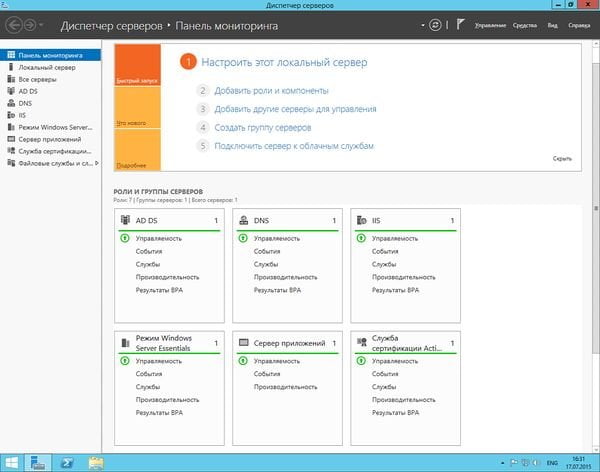Open the Справка menu
Image resolution: width=600 pixels, height=472 pixels.
coord(579,25)
